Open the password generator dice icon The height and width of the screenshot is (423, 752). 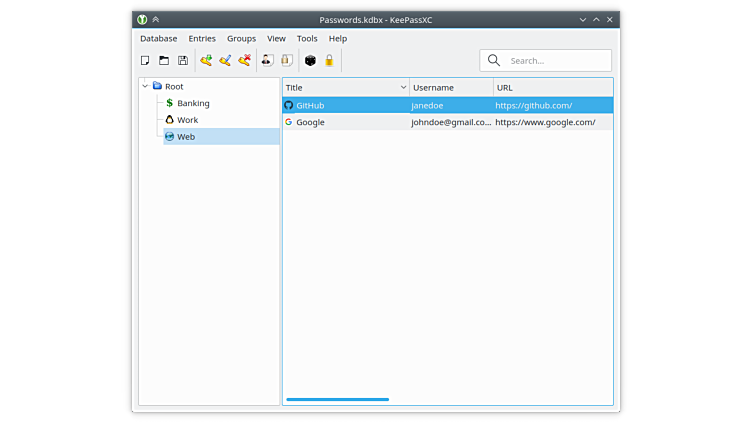[x=310, y=61]
